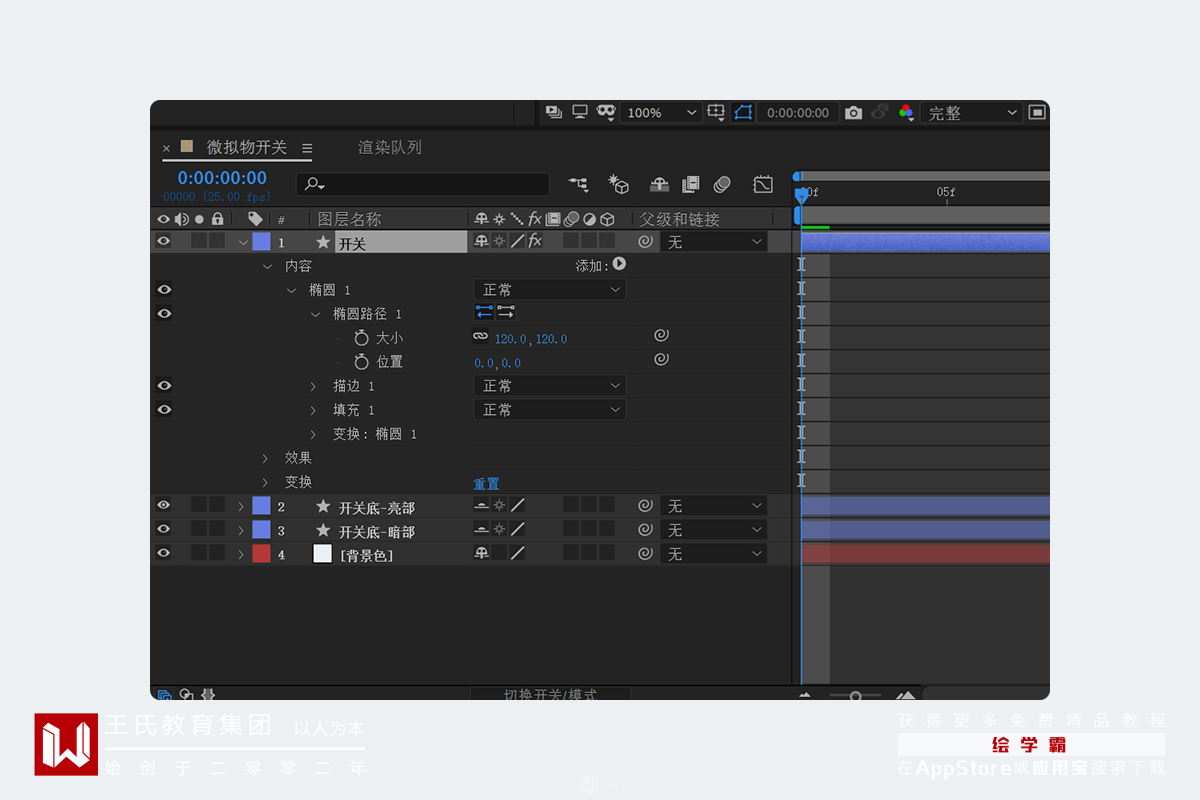Viewport: 1200px width, 800px height.
Task: Click the 图层名称 column header
Action: coord(349,219)
